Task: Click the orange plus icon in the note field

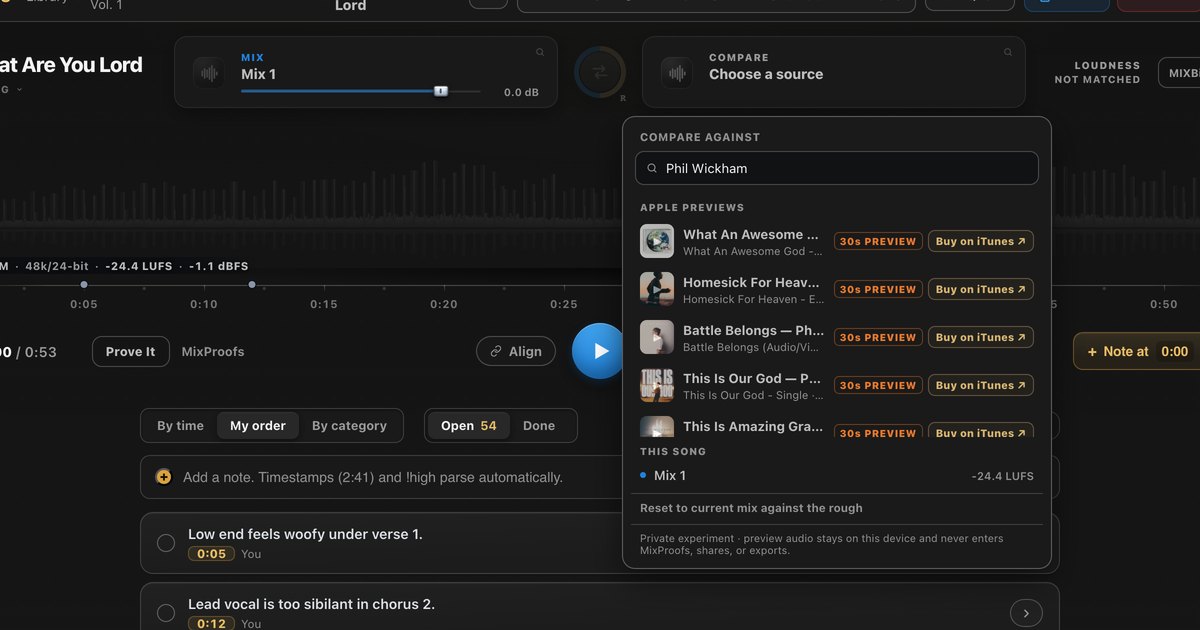Action: click(x=164, y=477)
